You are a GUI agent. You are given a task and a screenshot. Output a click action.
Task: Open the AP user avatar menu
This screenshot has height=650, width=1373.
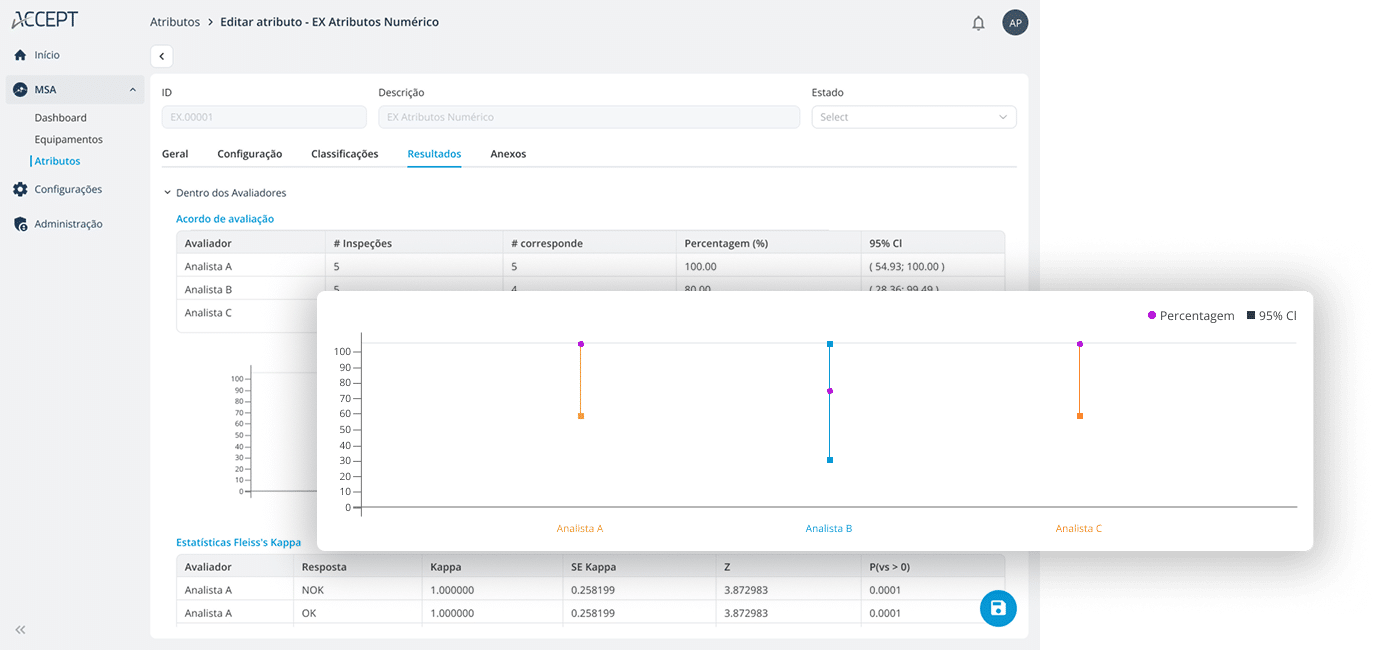pos(1015,23)
